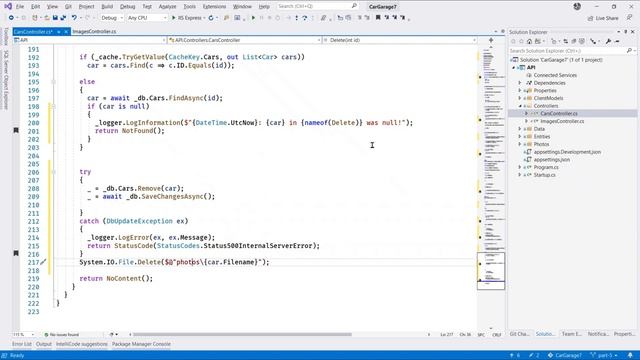Open the File menu
Screen dimensions: 640x360
(x=20, y=7)
